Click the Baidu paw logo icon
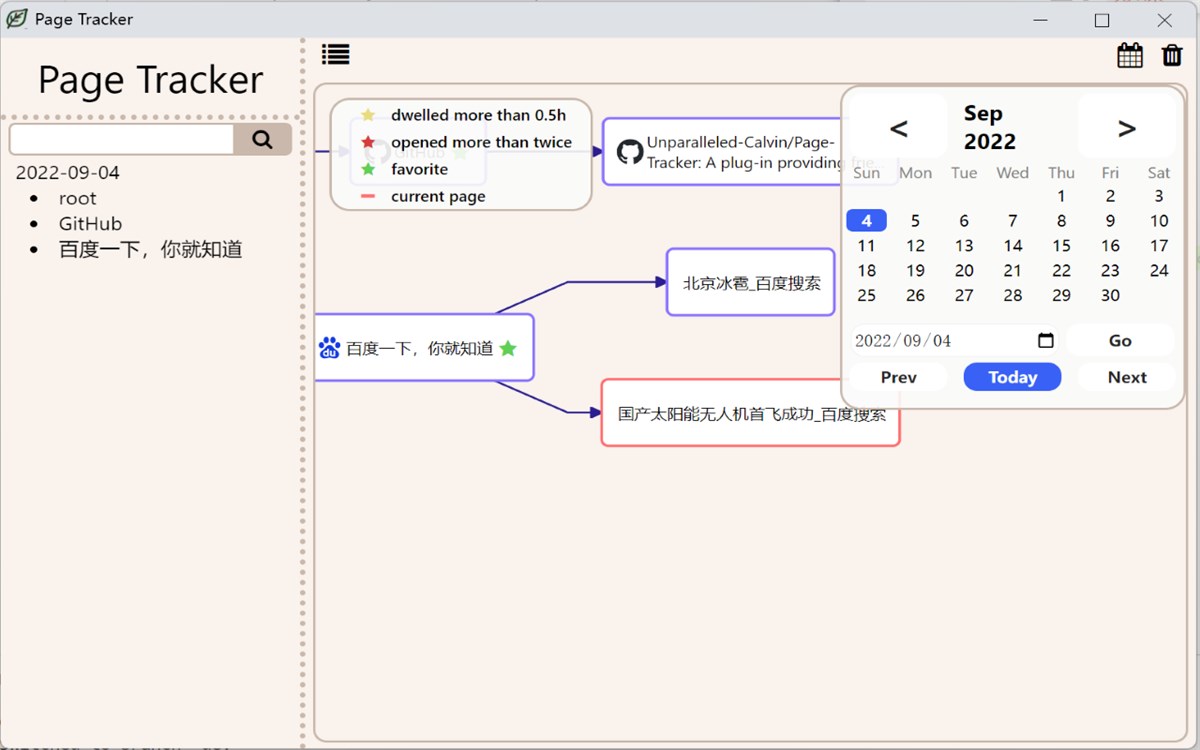 (x=330, y=347)
